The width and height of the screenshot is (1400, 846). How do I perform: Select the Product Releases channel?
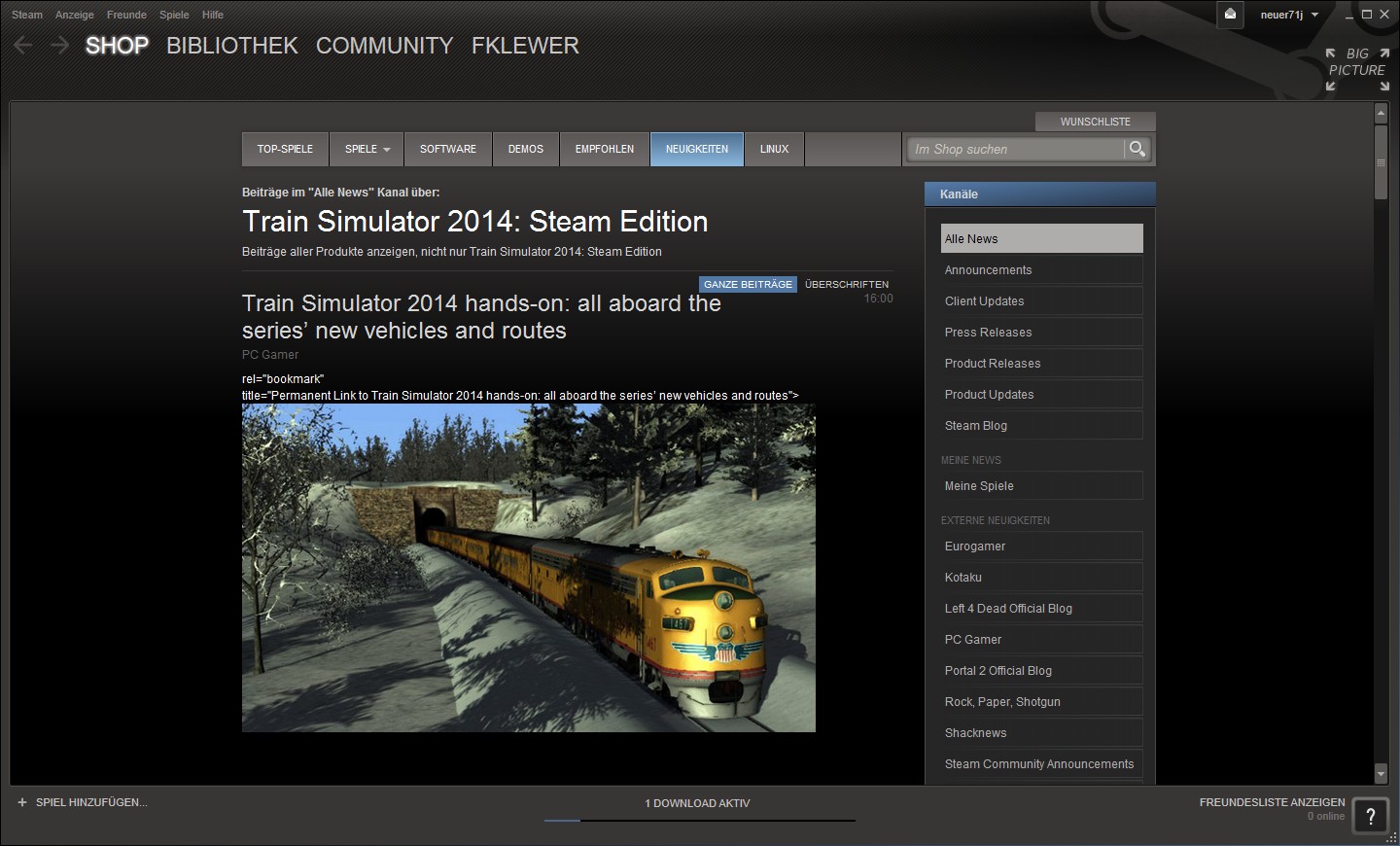click(x=1042, y=364)
